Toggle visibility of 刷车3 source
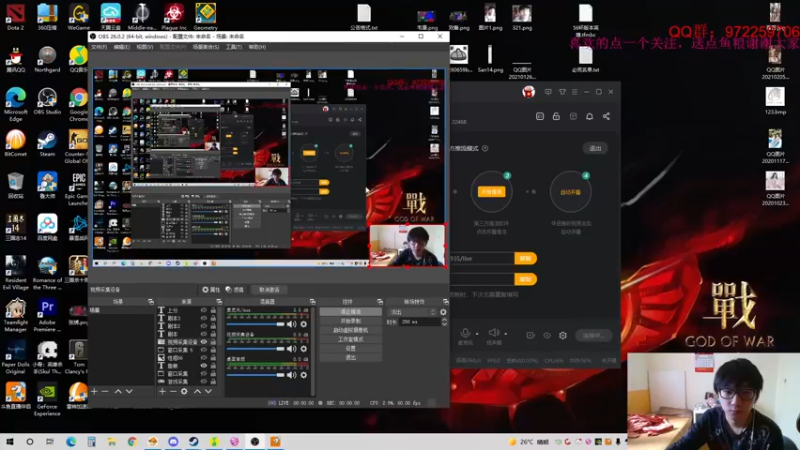This screenshot has width=800, height=450. (x=204, y=318)
